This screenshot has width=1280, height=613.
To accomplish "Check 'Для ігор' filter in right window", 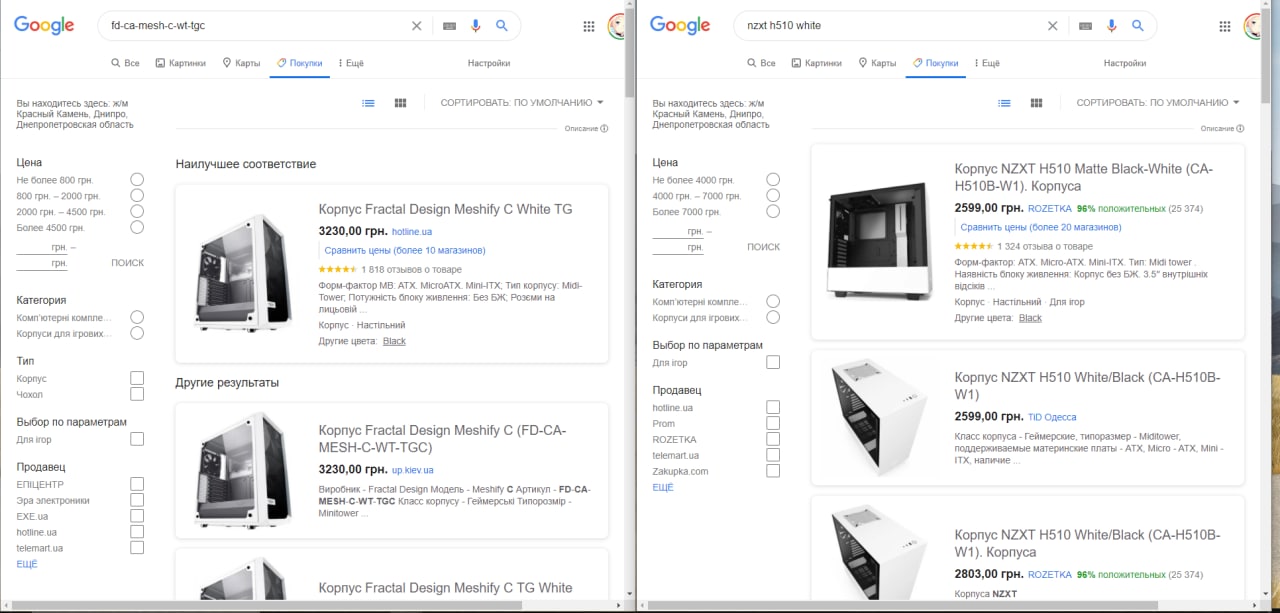I will [773, 362].
